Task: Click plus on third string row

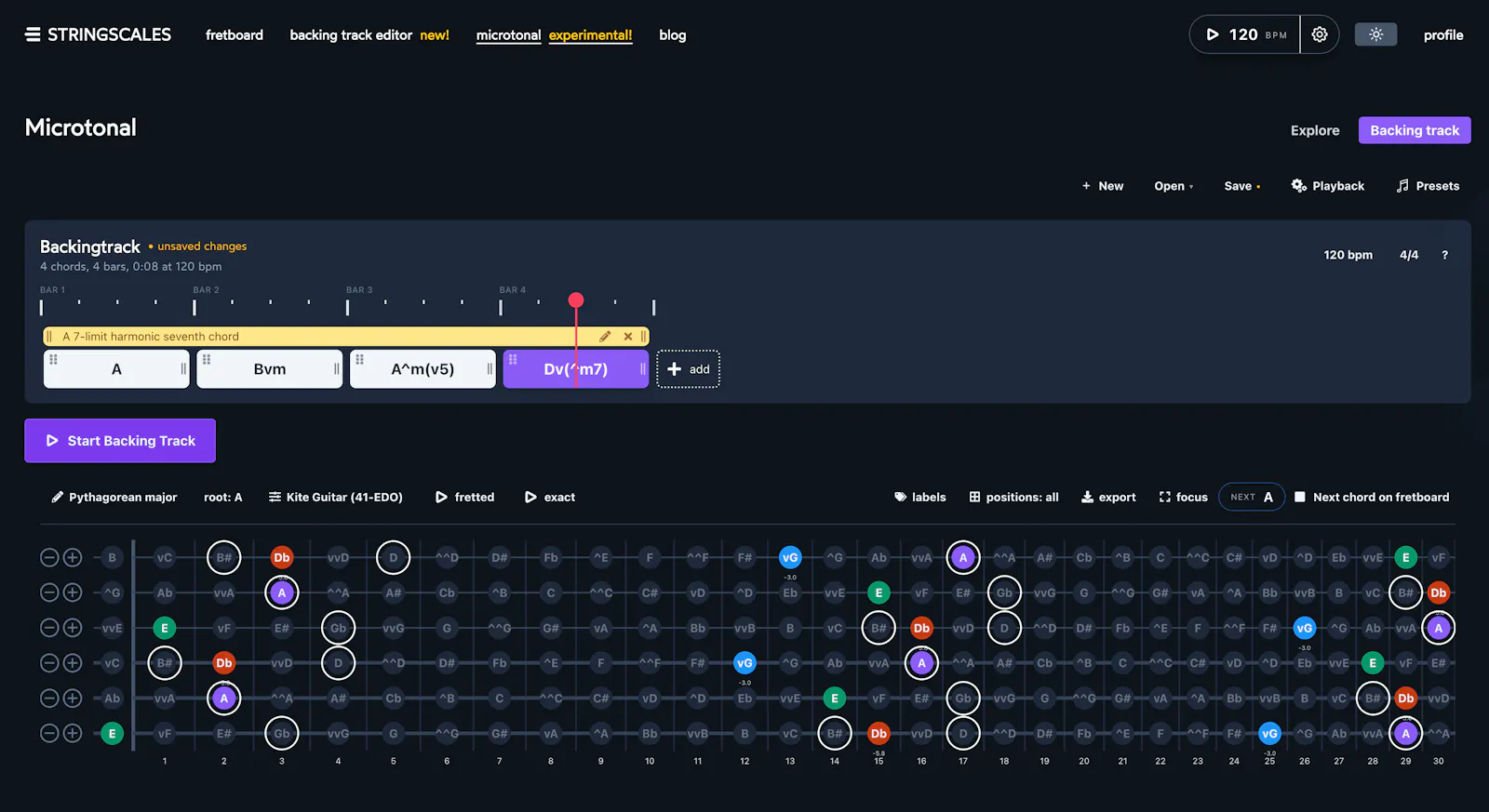Action: click(x=73, y=628)
